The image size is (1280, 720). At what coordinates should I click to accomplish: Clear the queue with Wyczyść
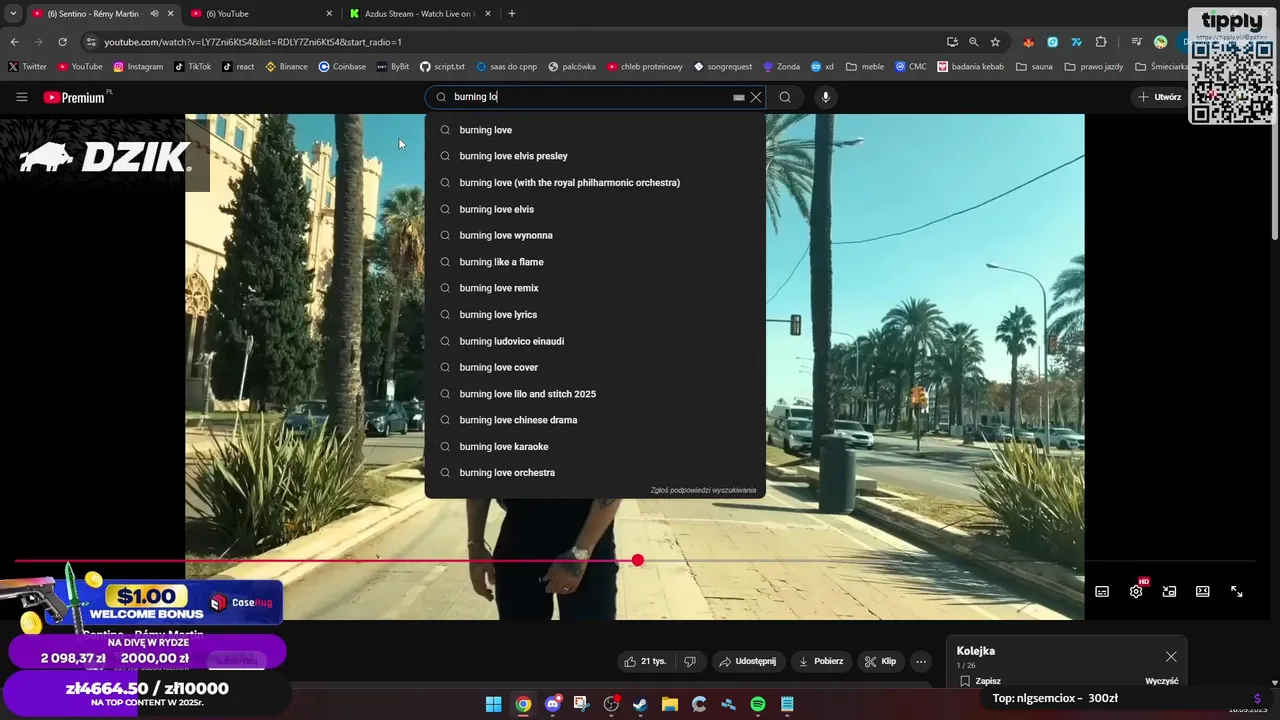click(x=1161, y=681)
